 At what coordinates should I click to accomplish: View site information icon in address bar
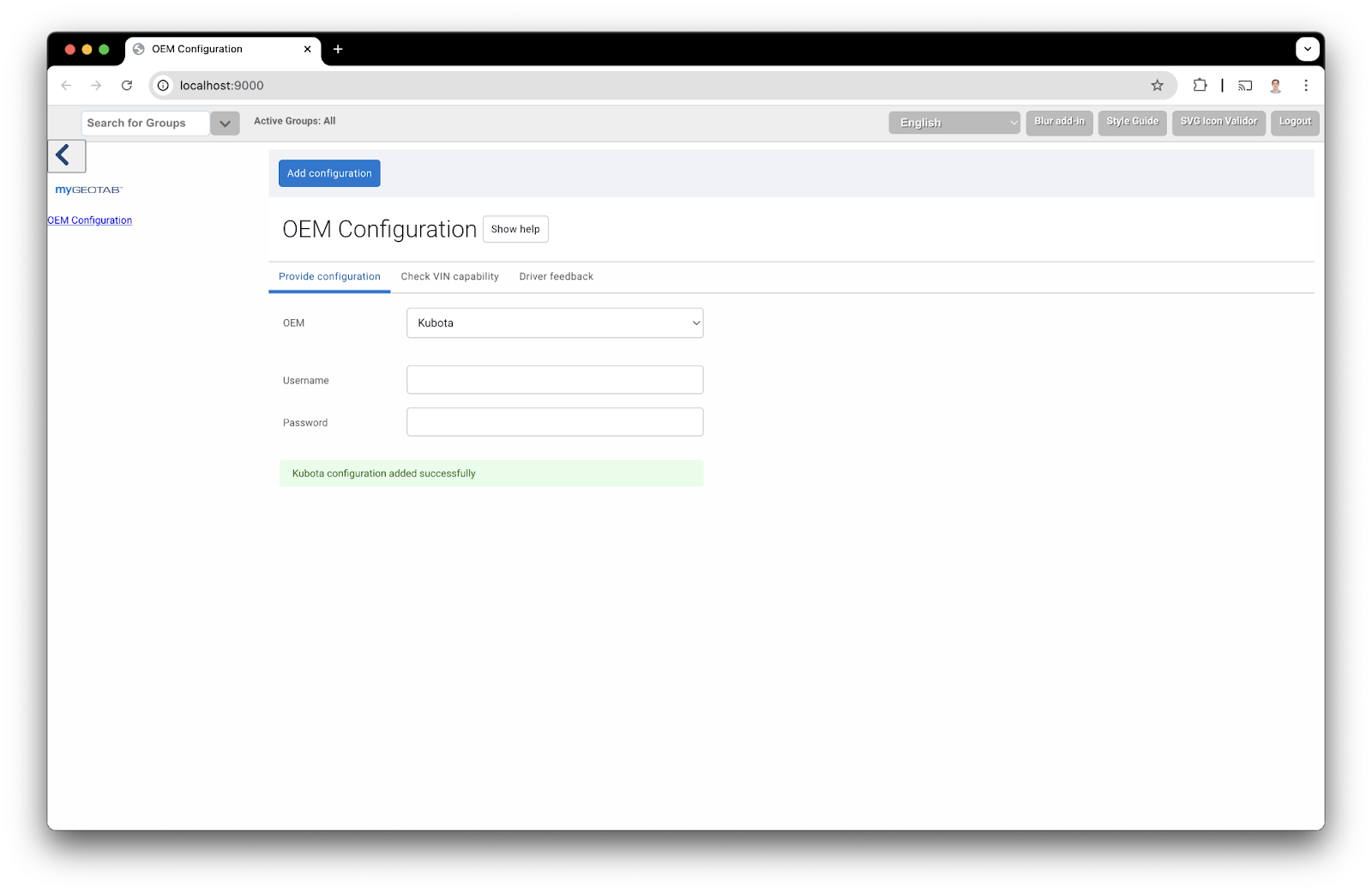[x=163, y=86]
